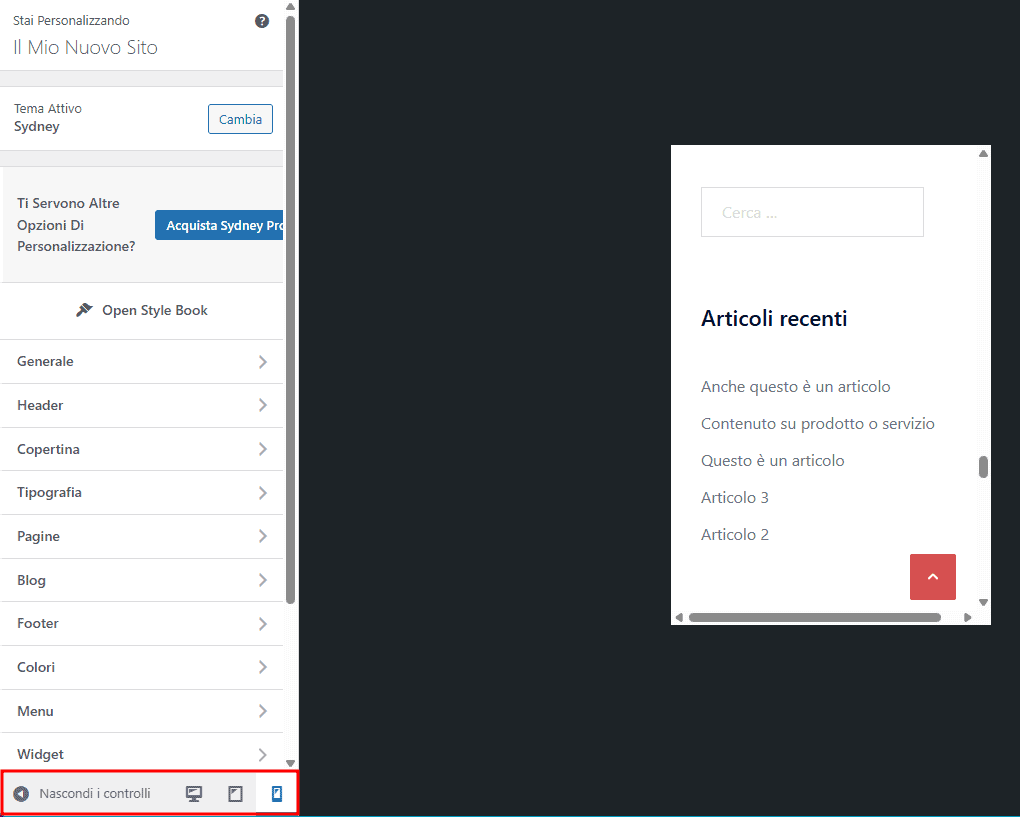The height and width of the screenshot is (817, 1020).
Task: Click the Cerca search field
Action: 811,211
